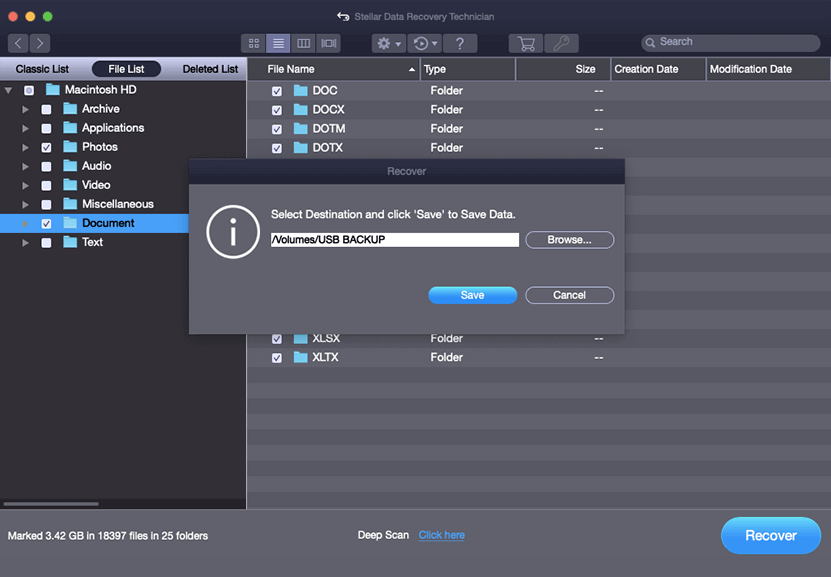Click the DOC folder icon

coord(300,91)
